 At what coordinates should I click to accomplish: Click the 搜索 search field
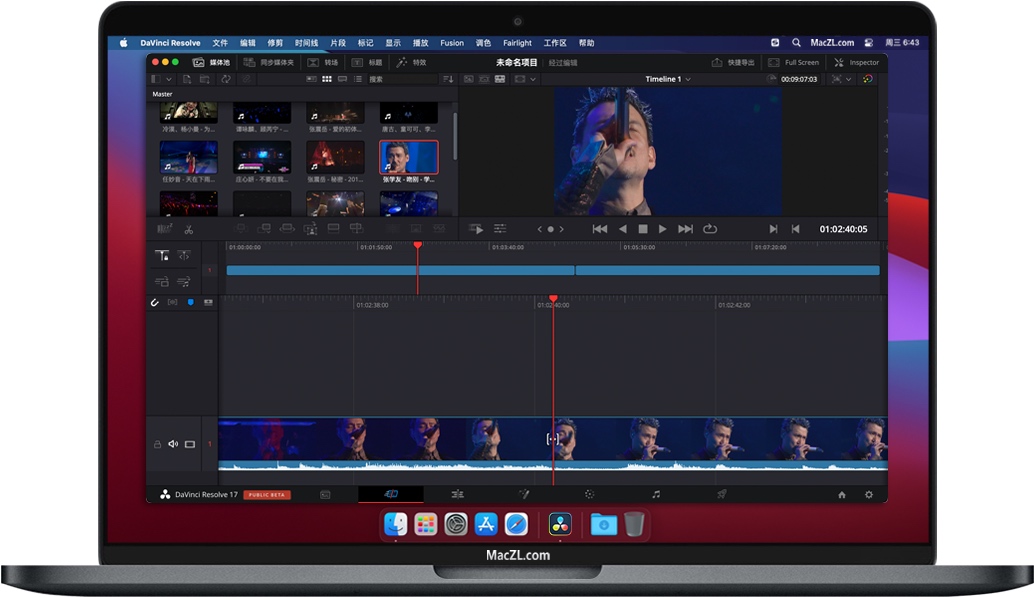pyautogui.click(x=401, y=79)
